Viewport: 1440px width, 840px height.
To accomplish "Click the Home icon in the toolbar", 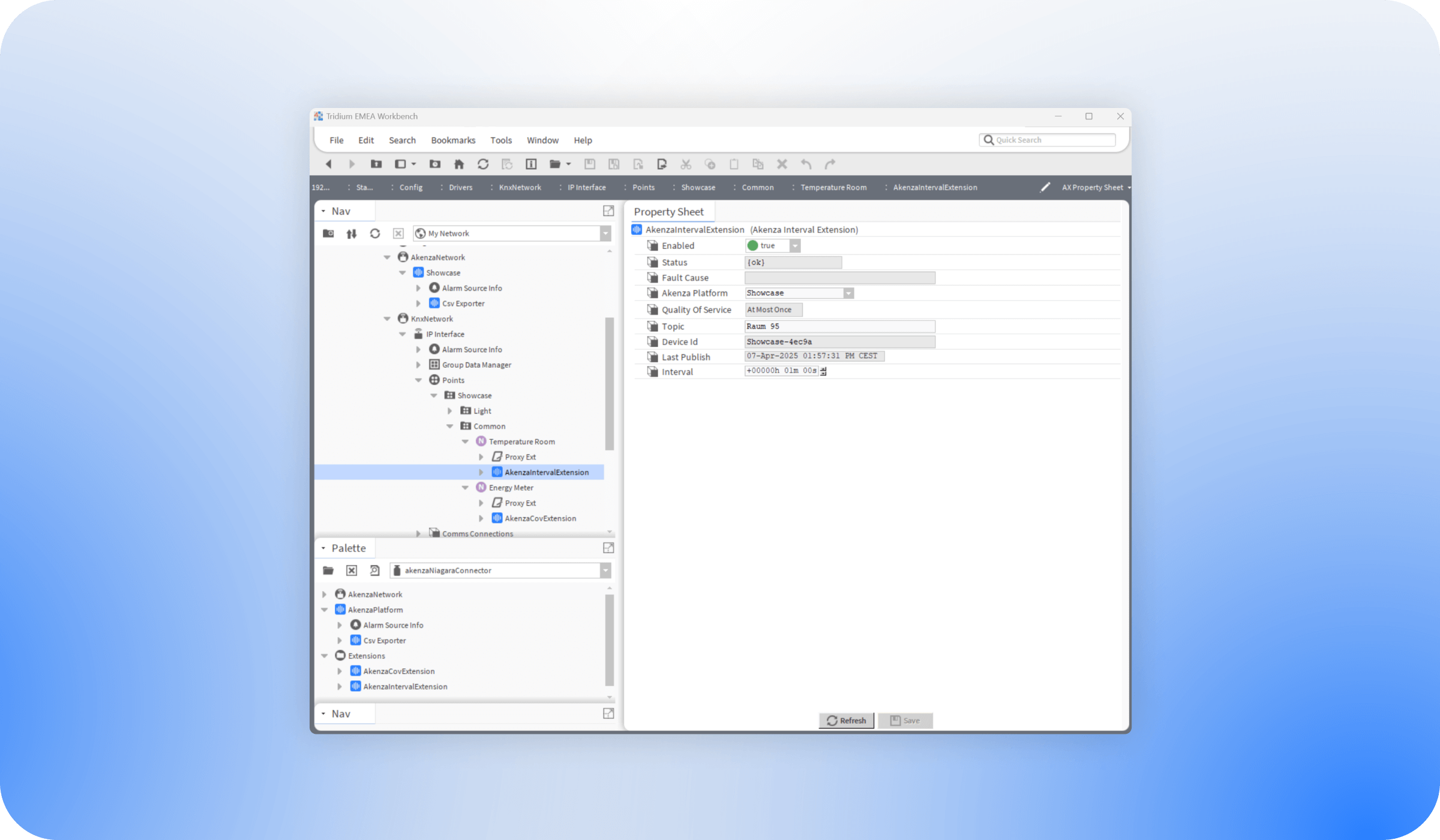I will [x=459, y=164].
